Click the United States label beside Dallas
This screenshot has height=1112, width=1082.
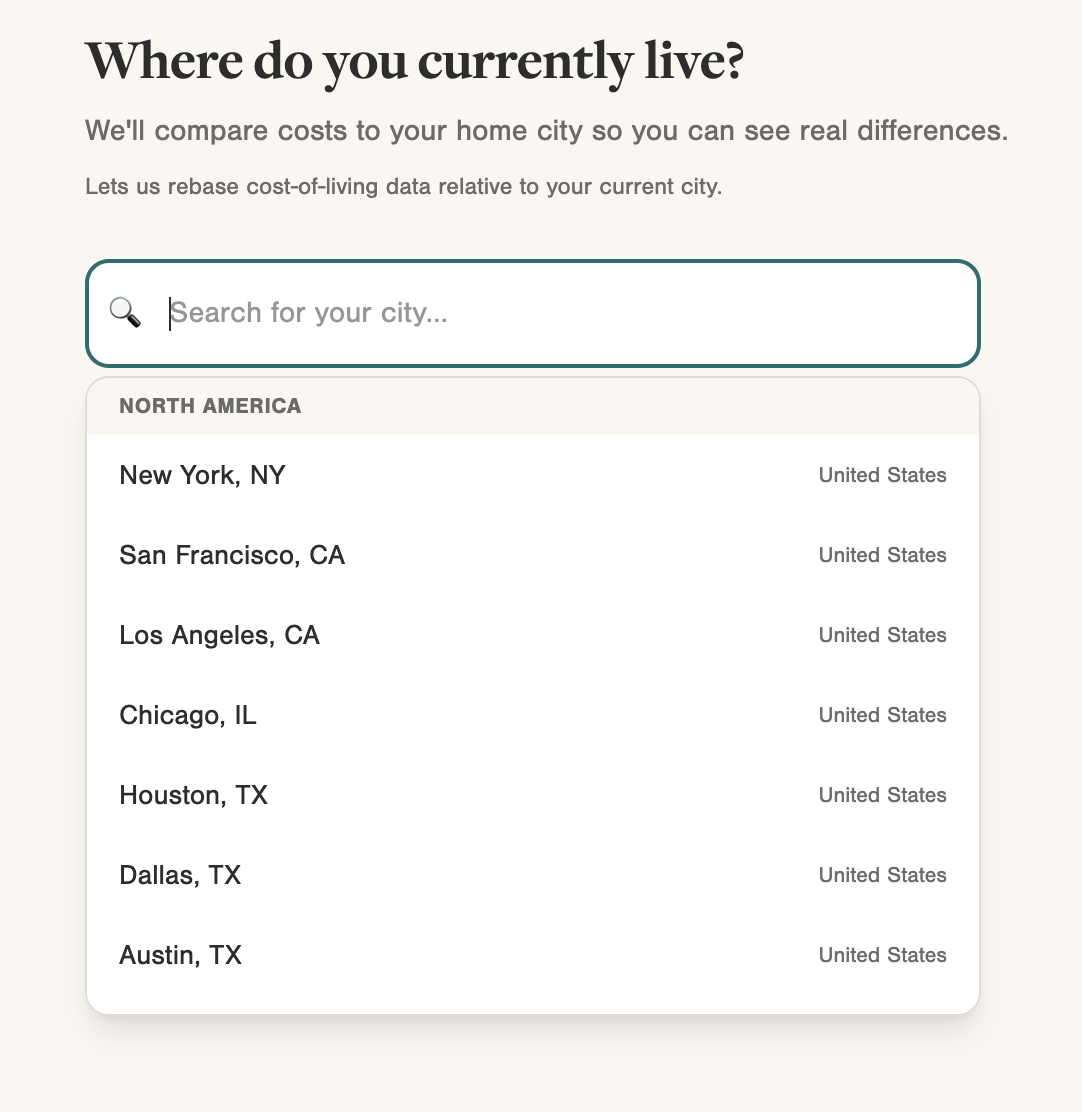pos(882,875)
